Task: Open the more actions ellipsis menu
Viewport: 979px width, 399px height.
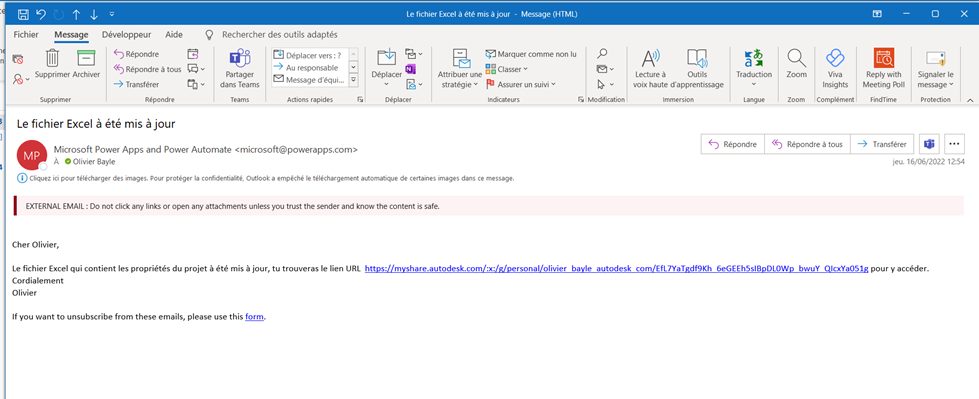Action: pyautogui.click(x=954, y=144)
